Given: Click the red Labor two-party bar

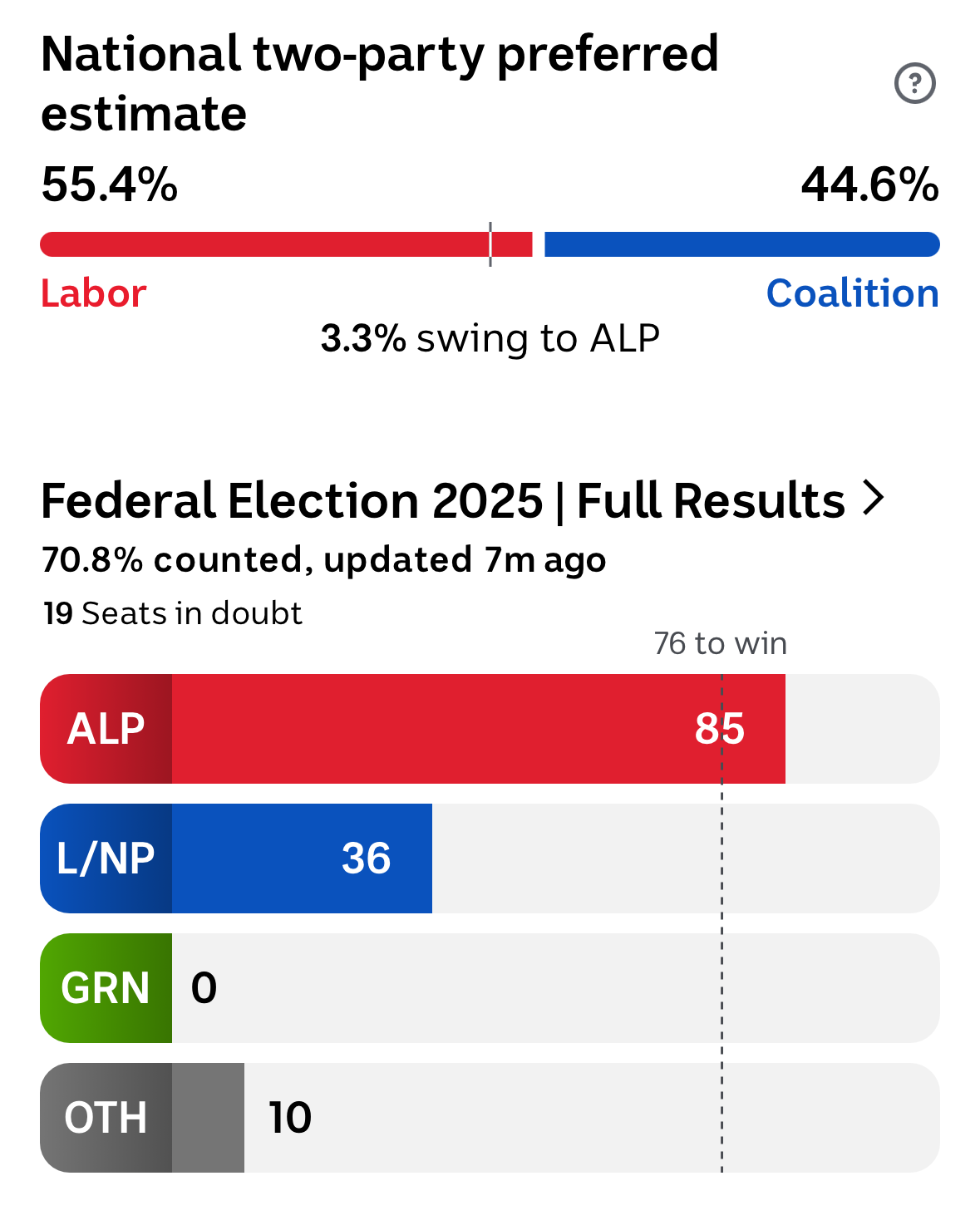Looking at the screenshot, I should click(286, 244).
